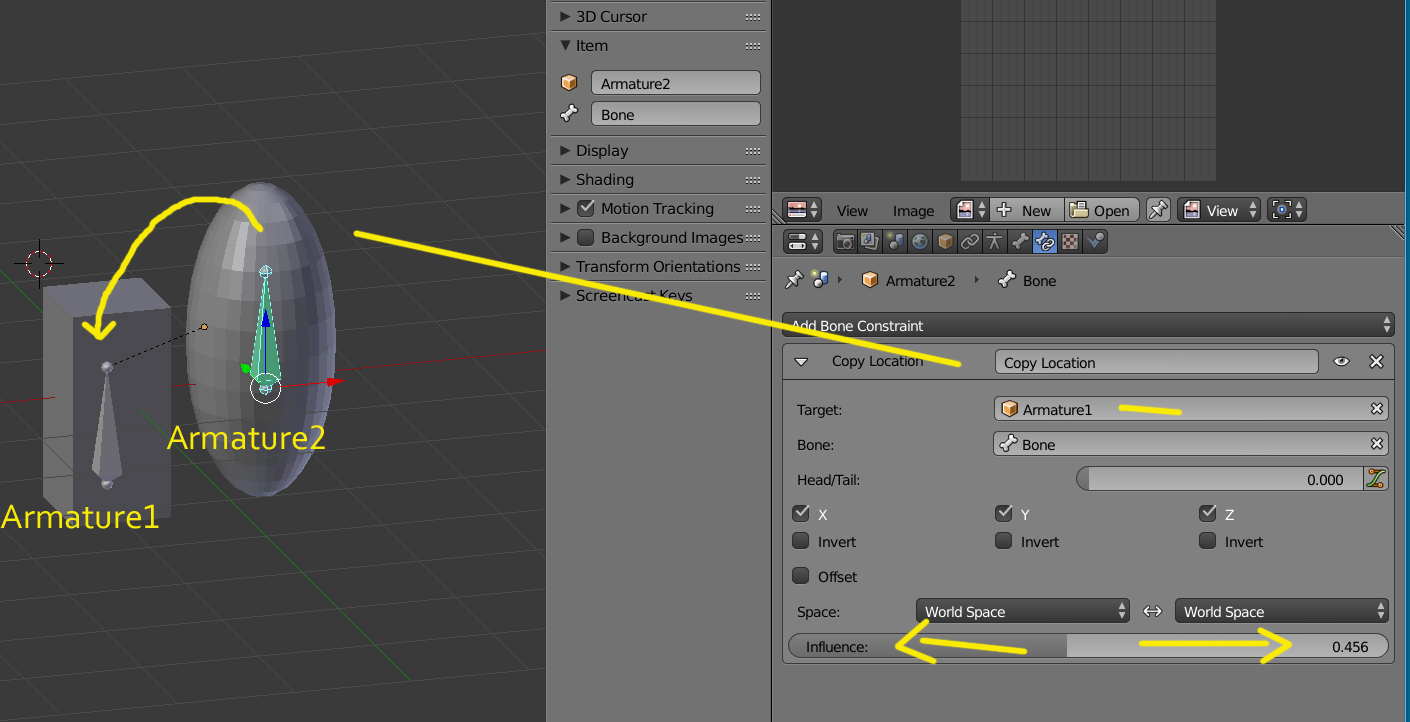Open the image browse selector left of New
This screenshot has height=722, width=1410.
click(969, 210)
